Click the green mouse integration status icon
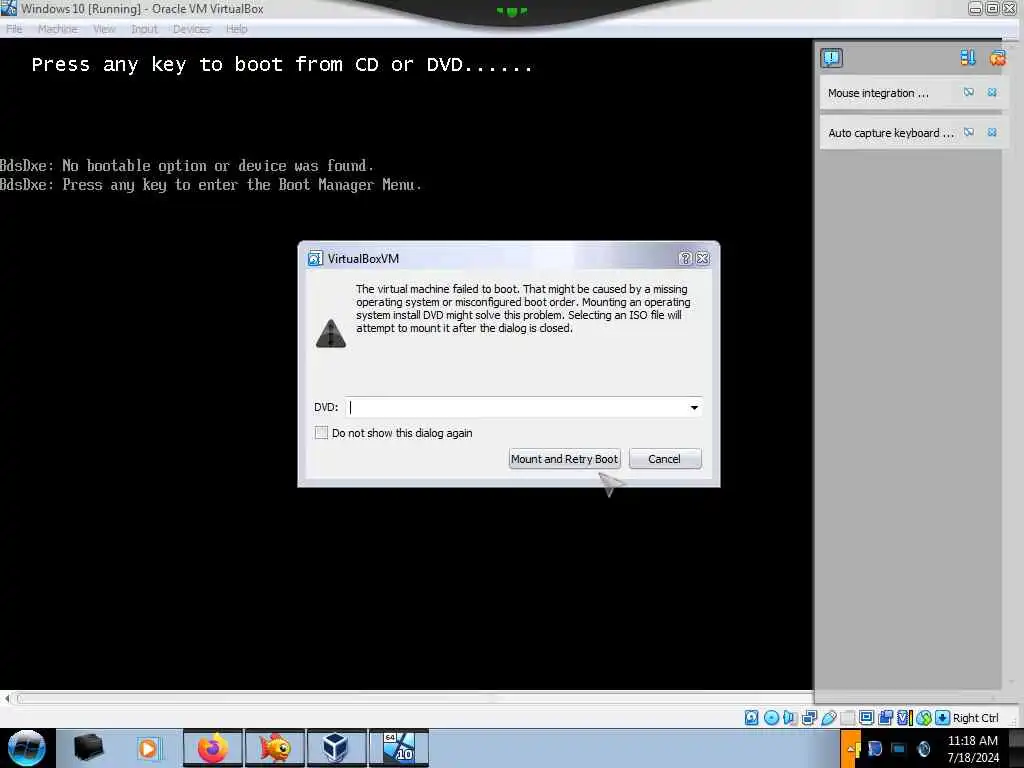Image resolution: width=1024 pixels, height=768 pixels. pos(923,718)
